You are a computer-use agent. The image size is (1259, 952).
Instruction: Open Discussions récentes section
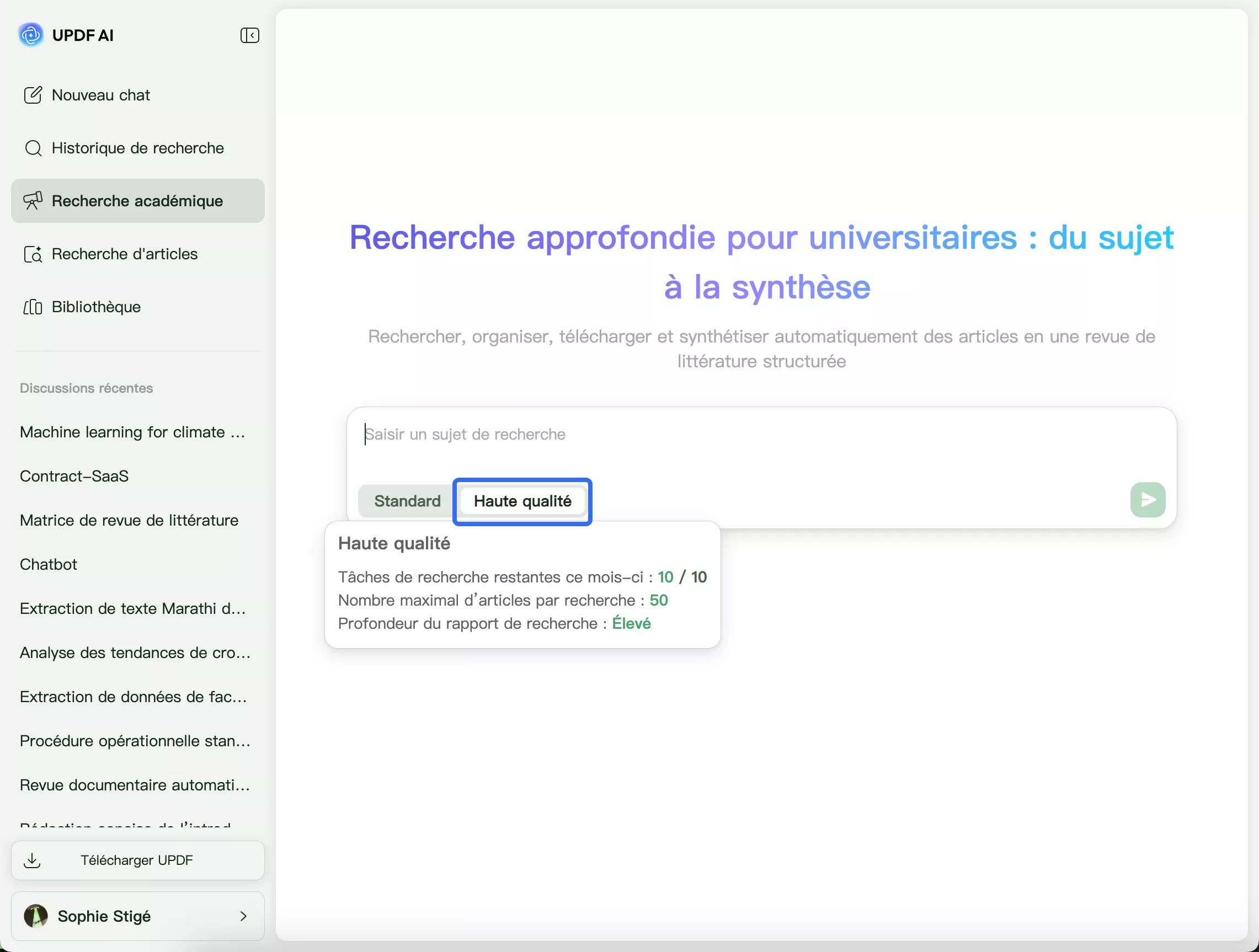[86, 388]
